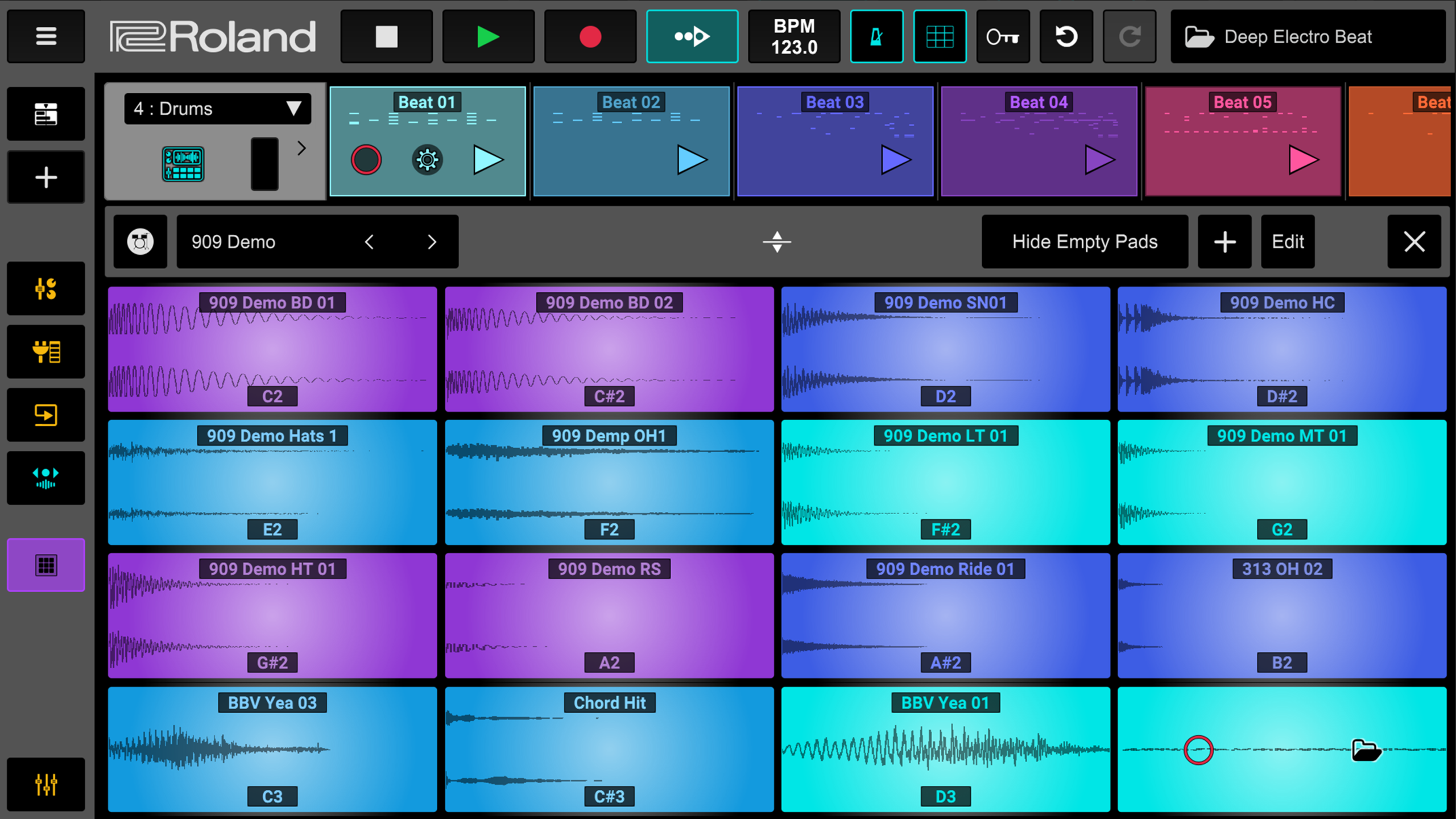Trigger the 909 Demo RS pad

[609, 615]
